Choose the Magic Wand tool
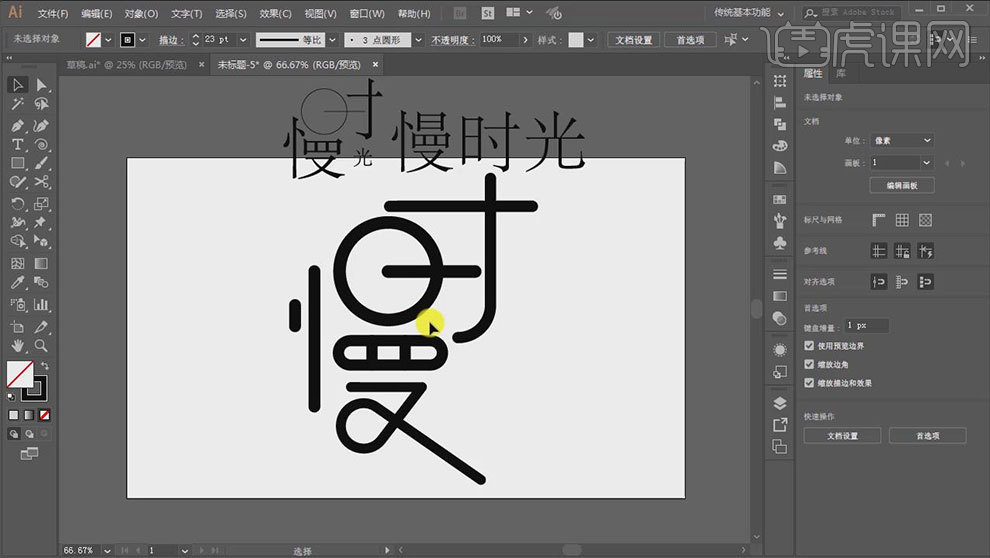Viewport: 990px width, 558px height. coord(17,104)
